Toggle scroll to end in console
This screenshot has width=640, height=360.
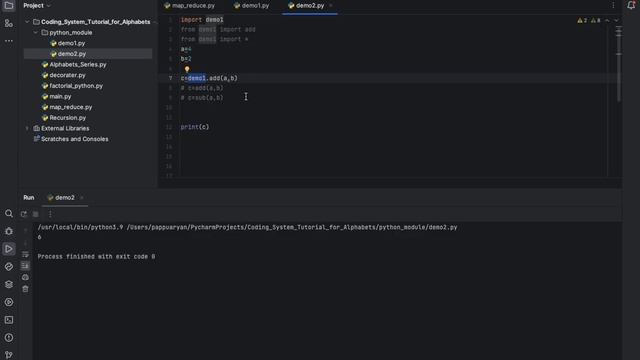point(25,266)
